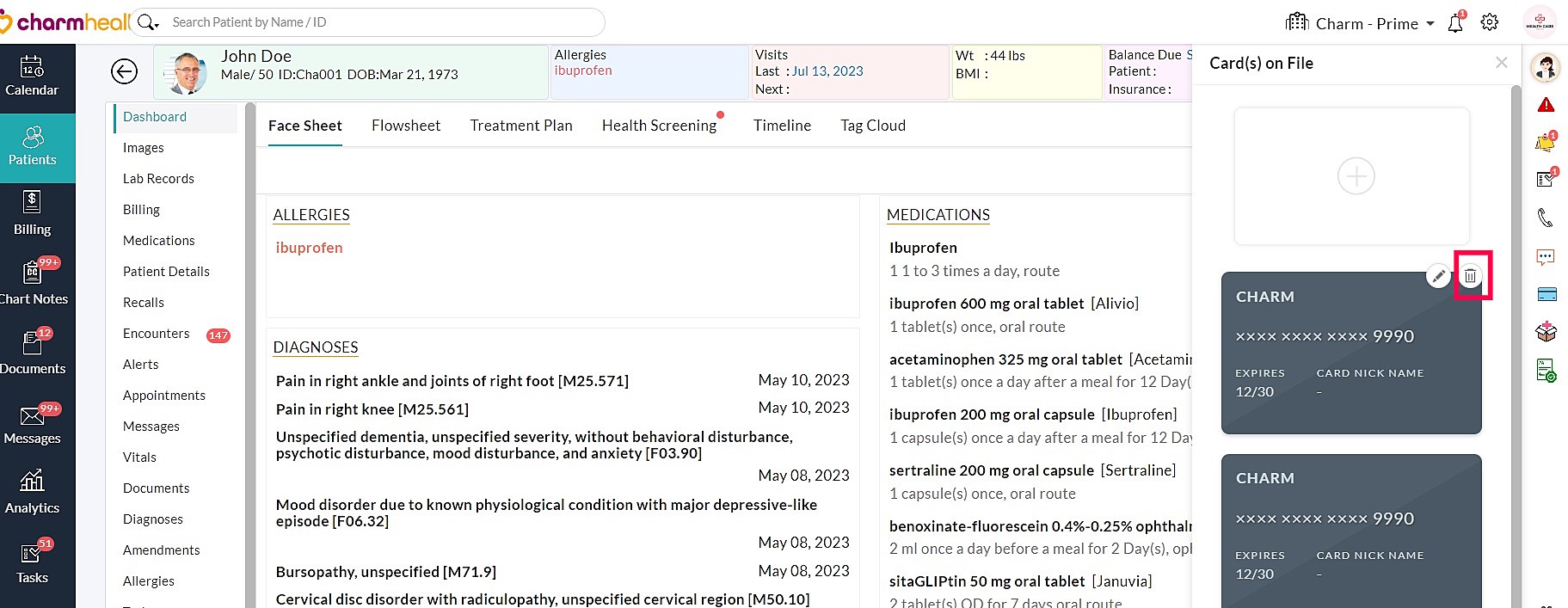Screen dimensions: 1568x608
Task: Open the settings gear
Action: (x=1490, y=23)
